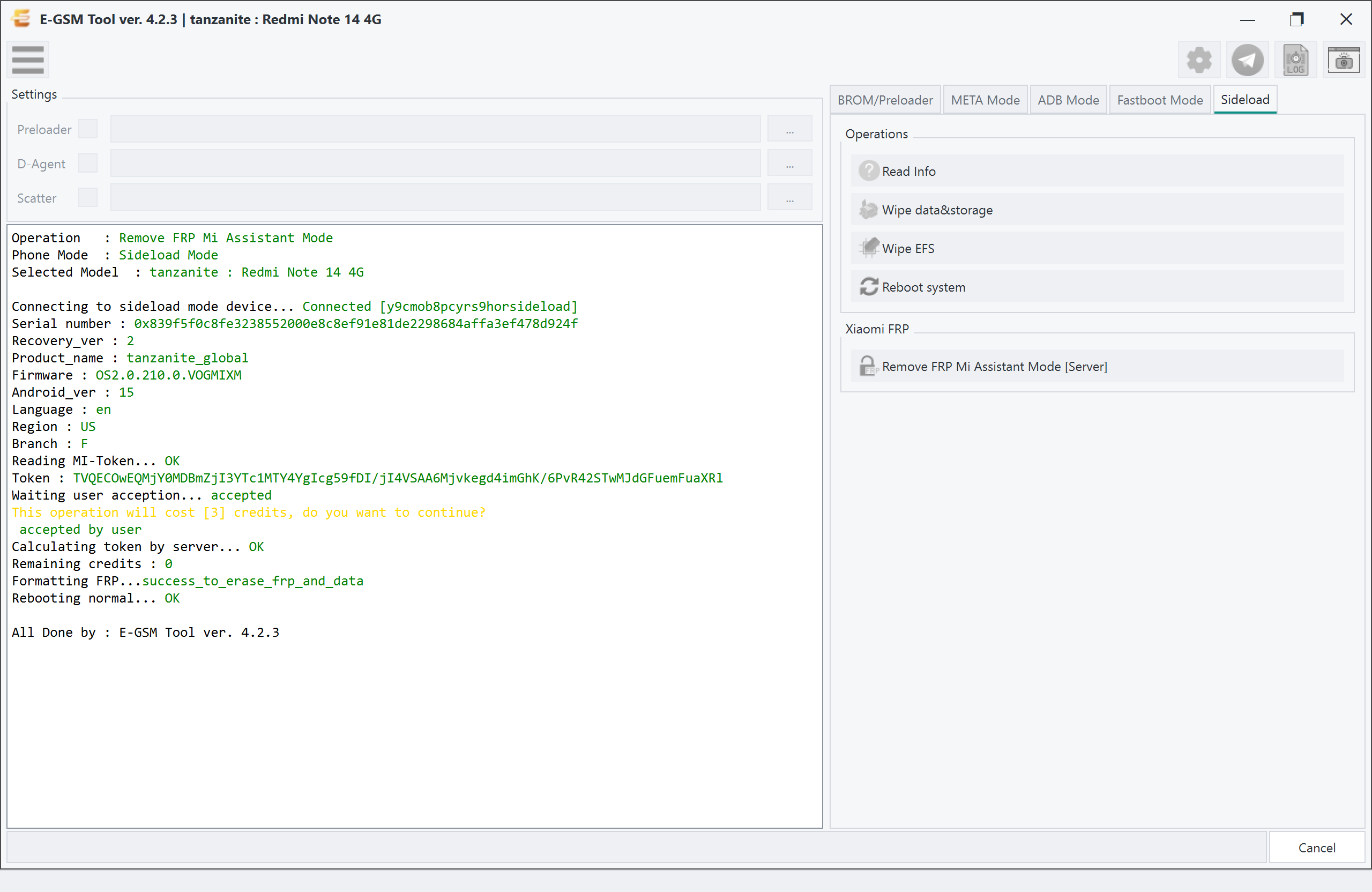Close the E-GSM Tool window
The width and height of the screenshot is (1372, 892).
pos(1346,19)
